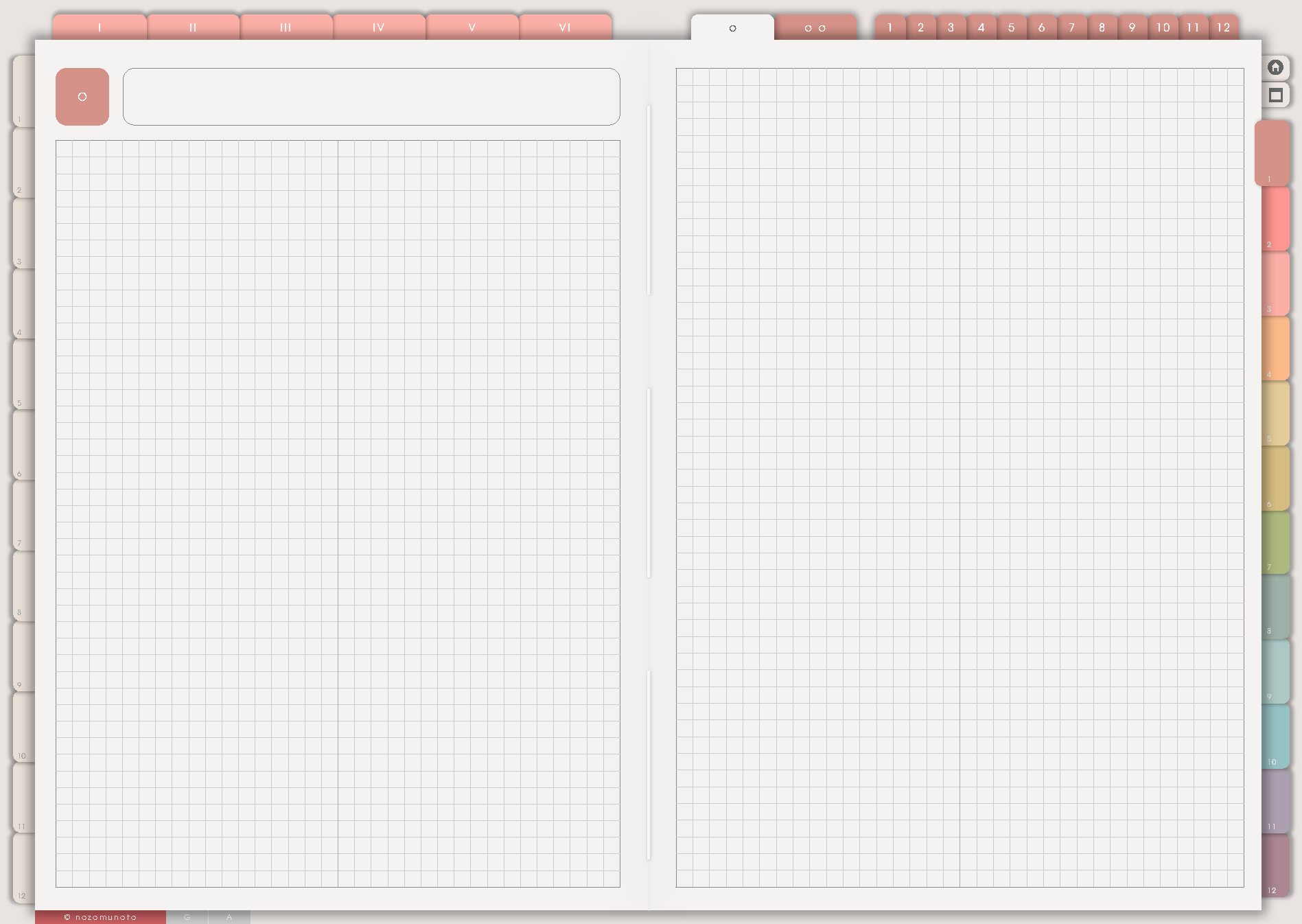Viewport: 1302px width, 924px height.
Task: Open section tab V
Action: (x=472, y=27)
